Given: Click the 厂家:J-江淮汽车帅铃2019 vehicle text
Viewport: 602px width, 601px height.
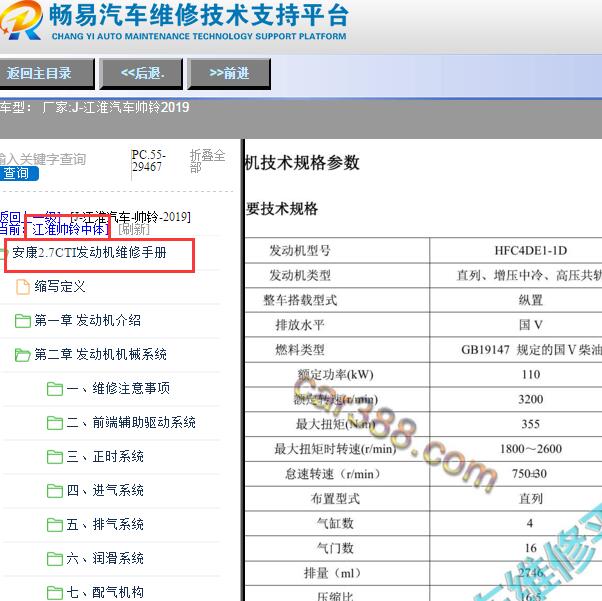Looking at the screenshot, I should tap(116, 107).
